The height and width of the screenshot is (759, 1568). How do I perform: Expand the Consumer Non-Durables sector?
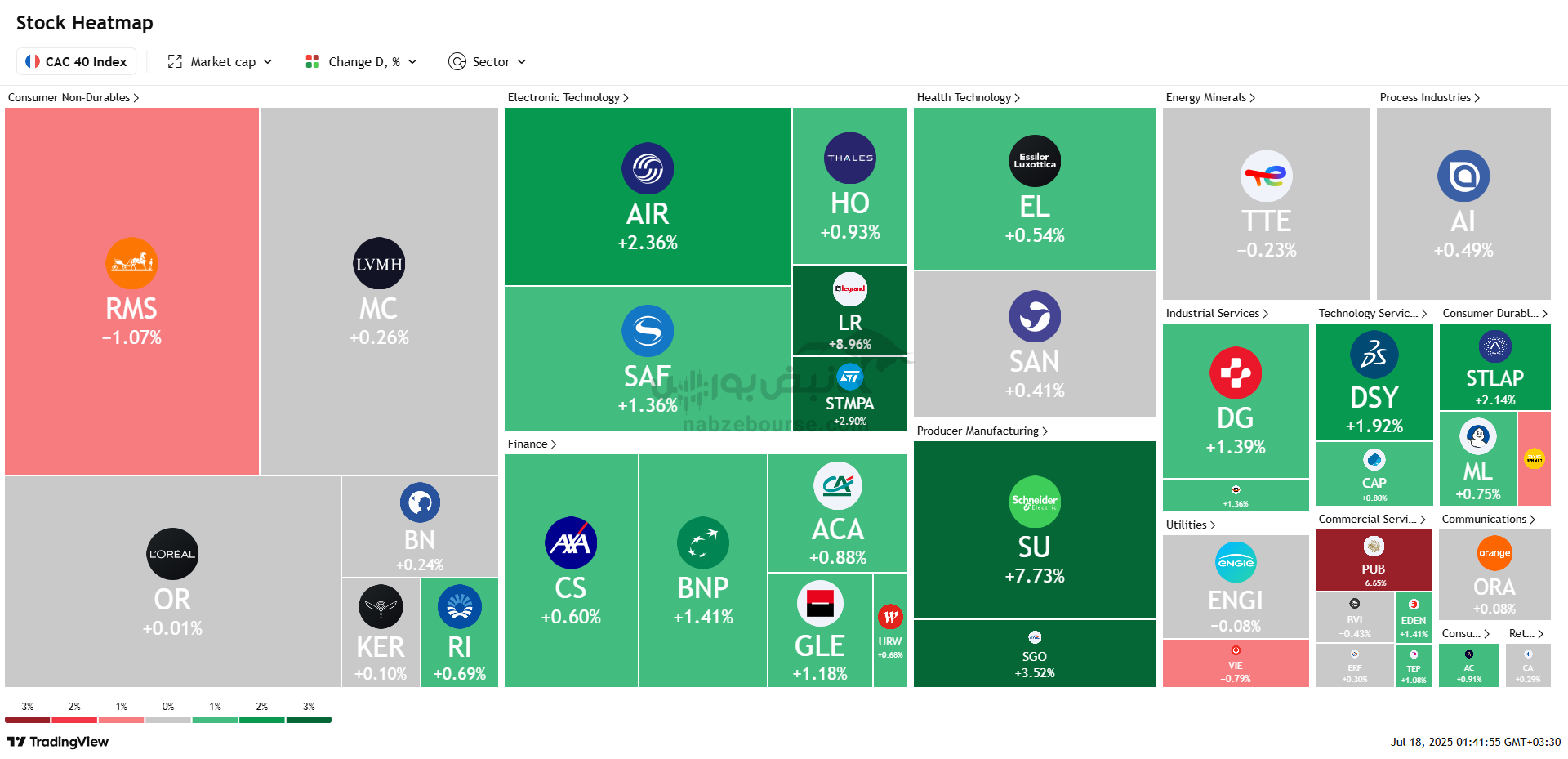(x=73, y=97)
